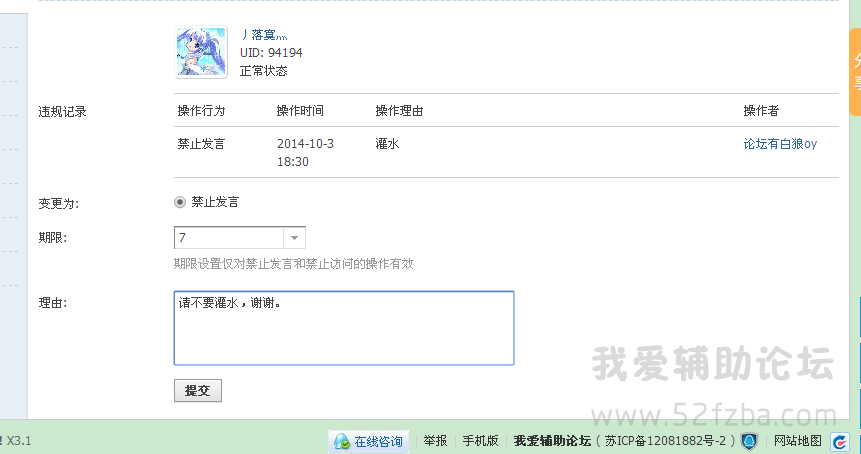Select the 期限设置 hint text
861x454 pixels.
point(294,264)
